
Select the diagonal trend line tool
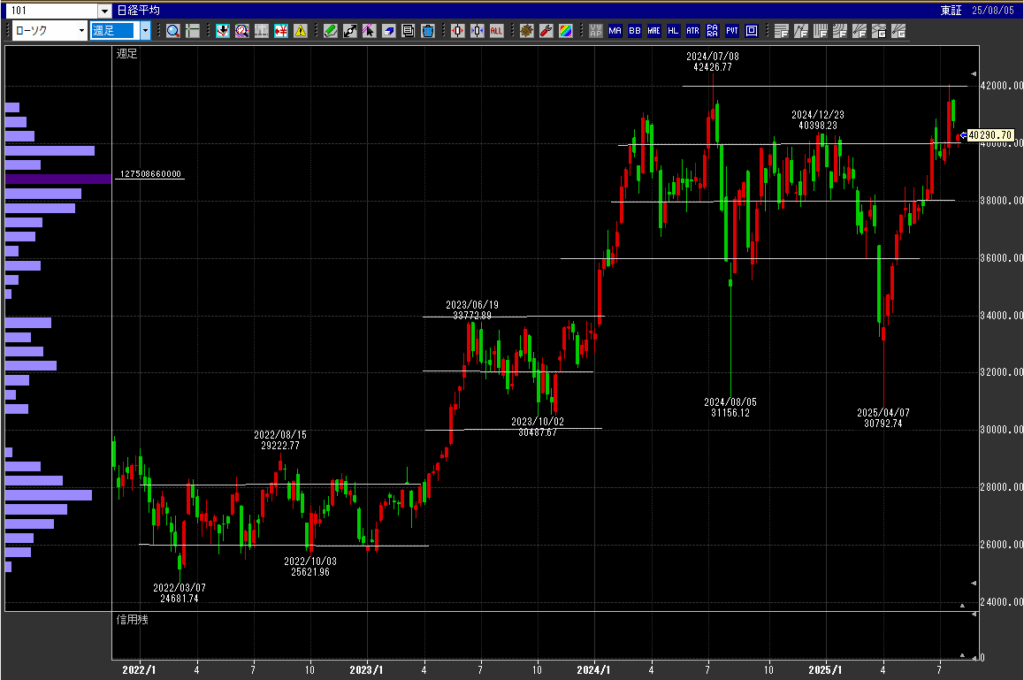(350, 31)
